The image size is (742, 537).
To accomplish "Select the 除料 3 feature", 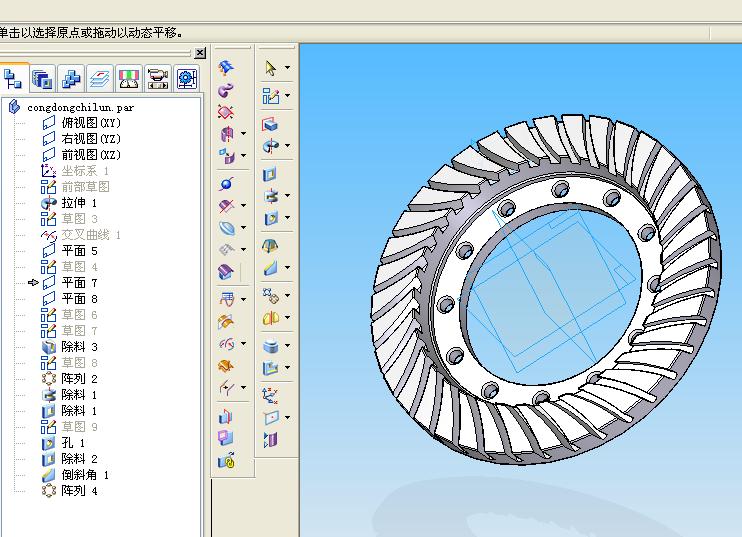I will click(x=80, y=347).
